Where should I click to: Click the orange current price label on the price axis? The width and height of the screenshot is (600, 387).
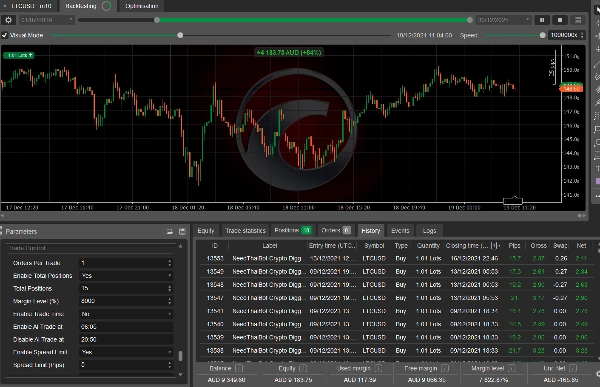(x=571, y=89)
